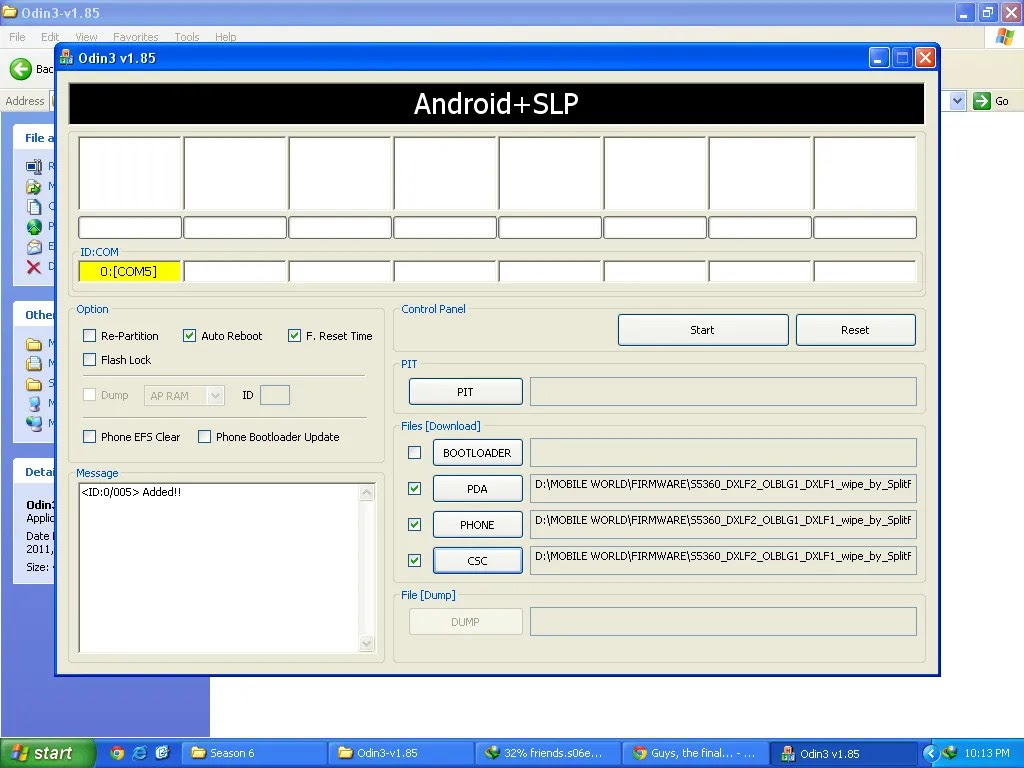Click the My Computer icon in Other Places

pos(33,403)
